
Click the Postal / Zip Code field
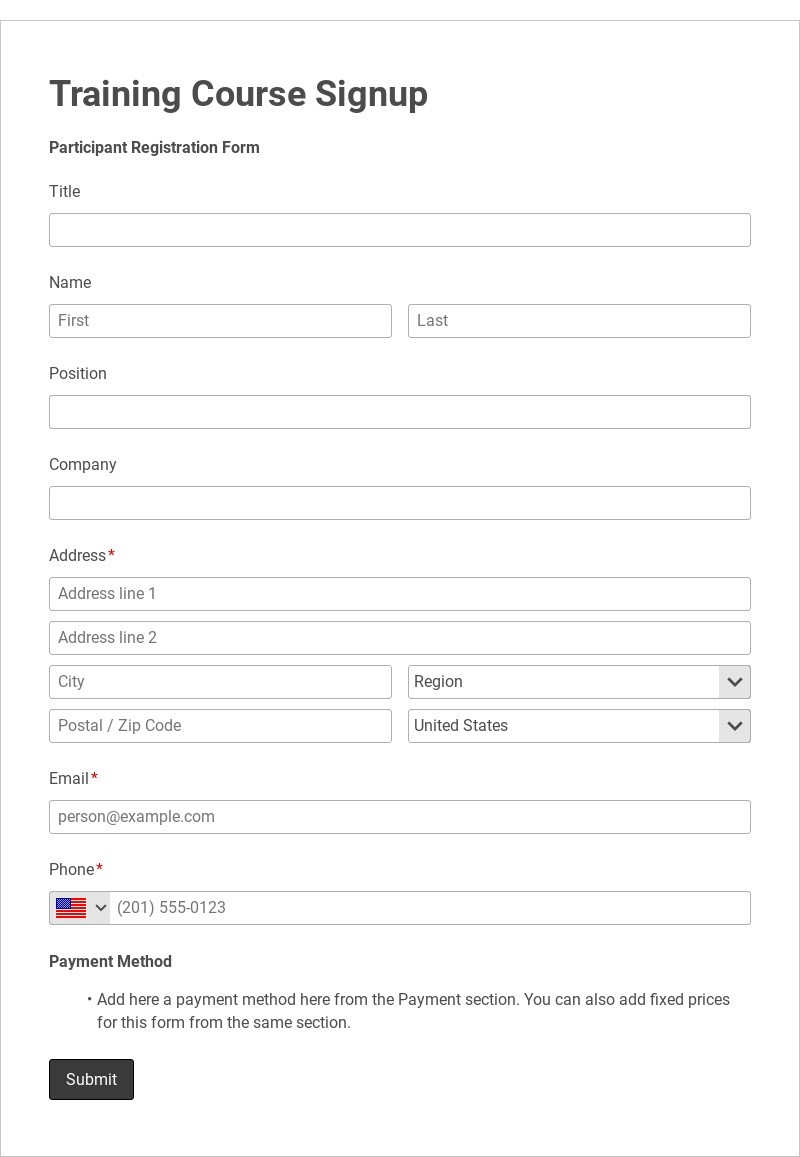[x=220, y=726]
